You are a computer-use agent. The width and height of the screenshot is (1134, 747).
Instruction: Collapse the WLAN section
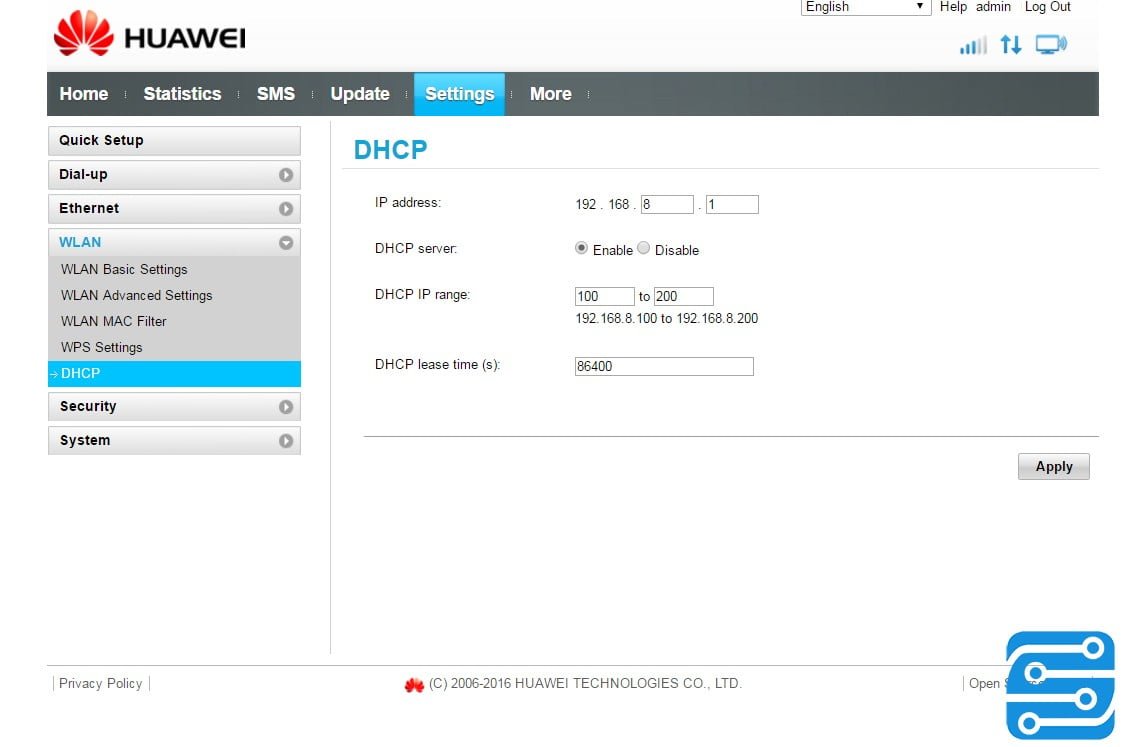(288, 242)
